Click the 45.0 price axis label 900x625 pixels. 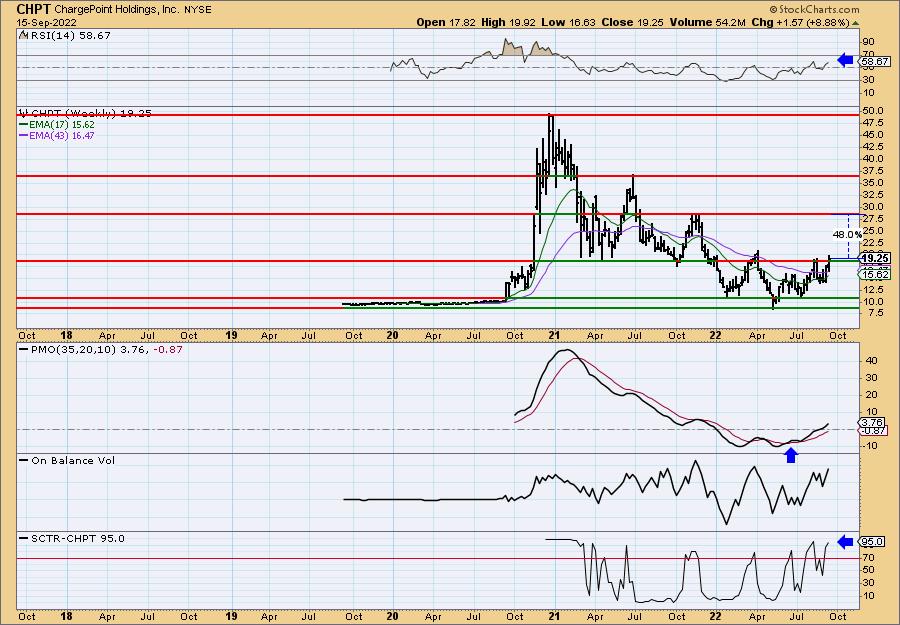click(x=873, y=134)
